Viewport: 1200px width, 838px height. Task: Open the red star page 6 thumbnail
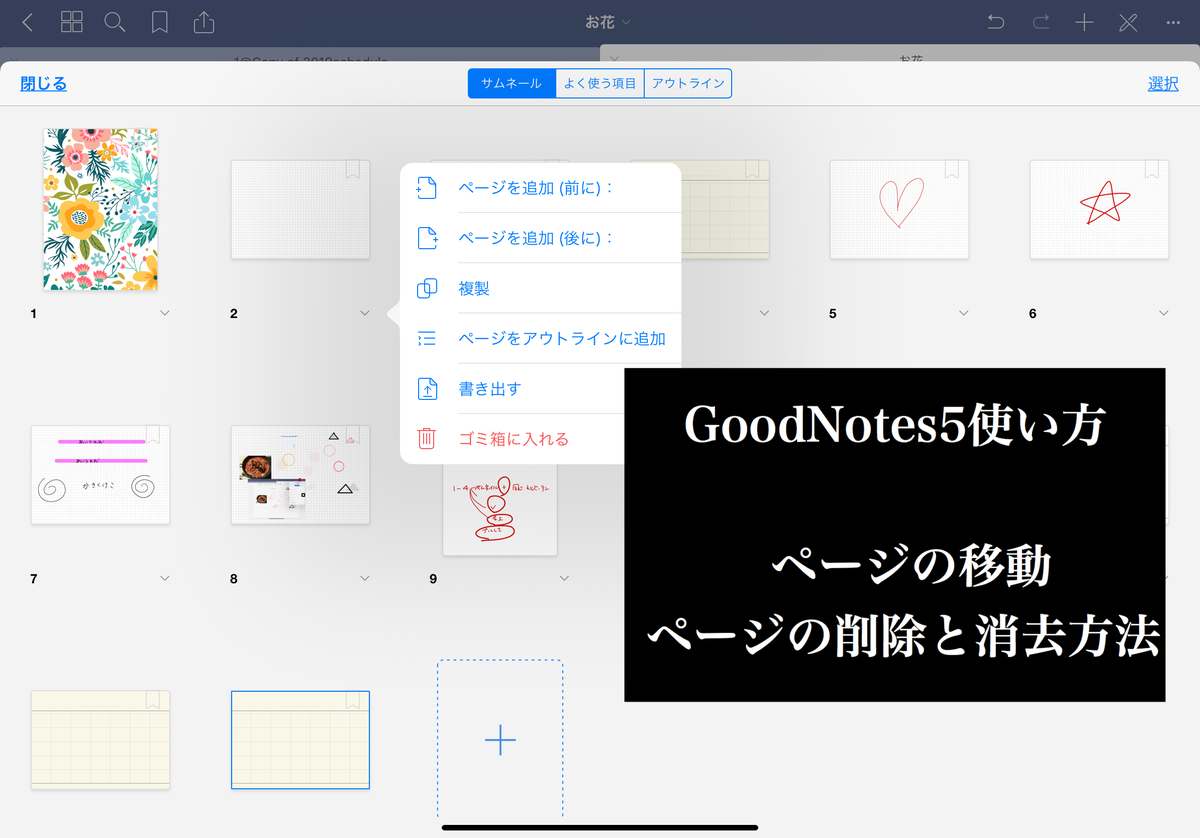1099,209
